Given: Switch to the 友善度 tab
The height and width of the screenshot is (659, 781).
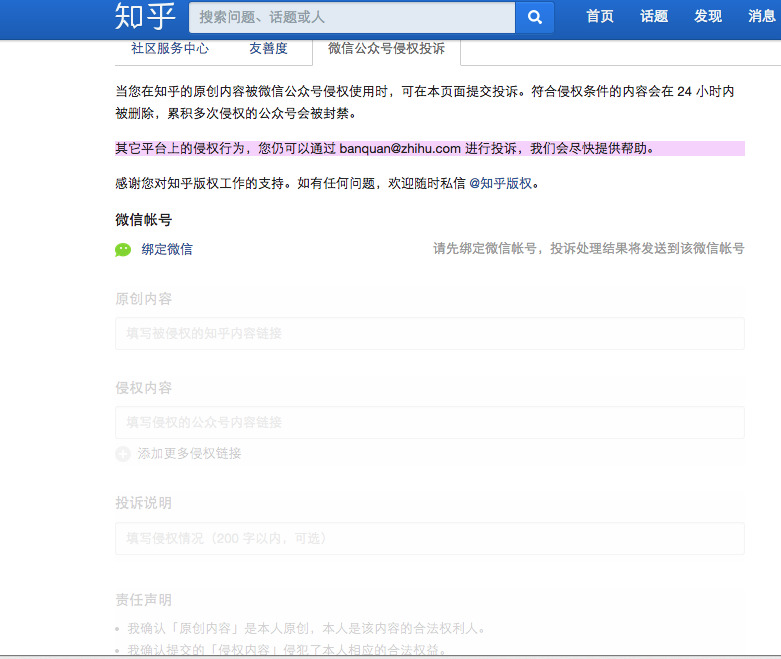Looking at the screenshot, I should pyautogui.click(x=268, y=48).
